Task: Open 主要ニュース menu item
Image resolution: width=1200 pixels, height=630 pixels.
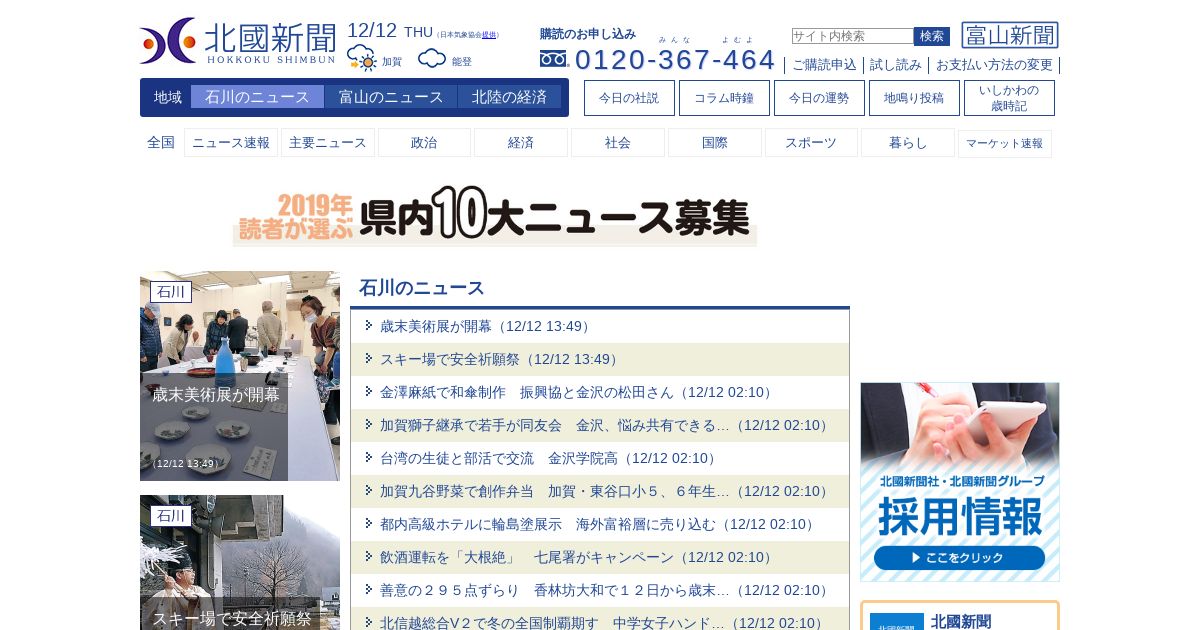Action: click(328, 143)
